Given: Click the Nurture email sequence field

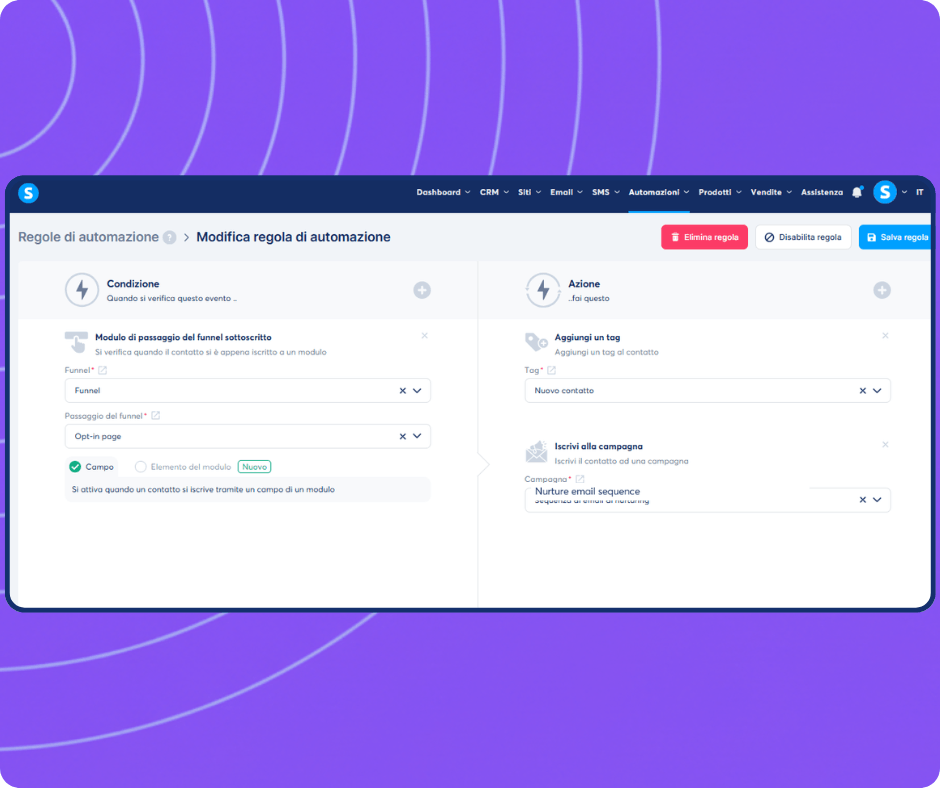Looking at the screenshot, I should tap(707, 500).
